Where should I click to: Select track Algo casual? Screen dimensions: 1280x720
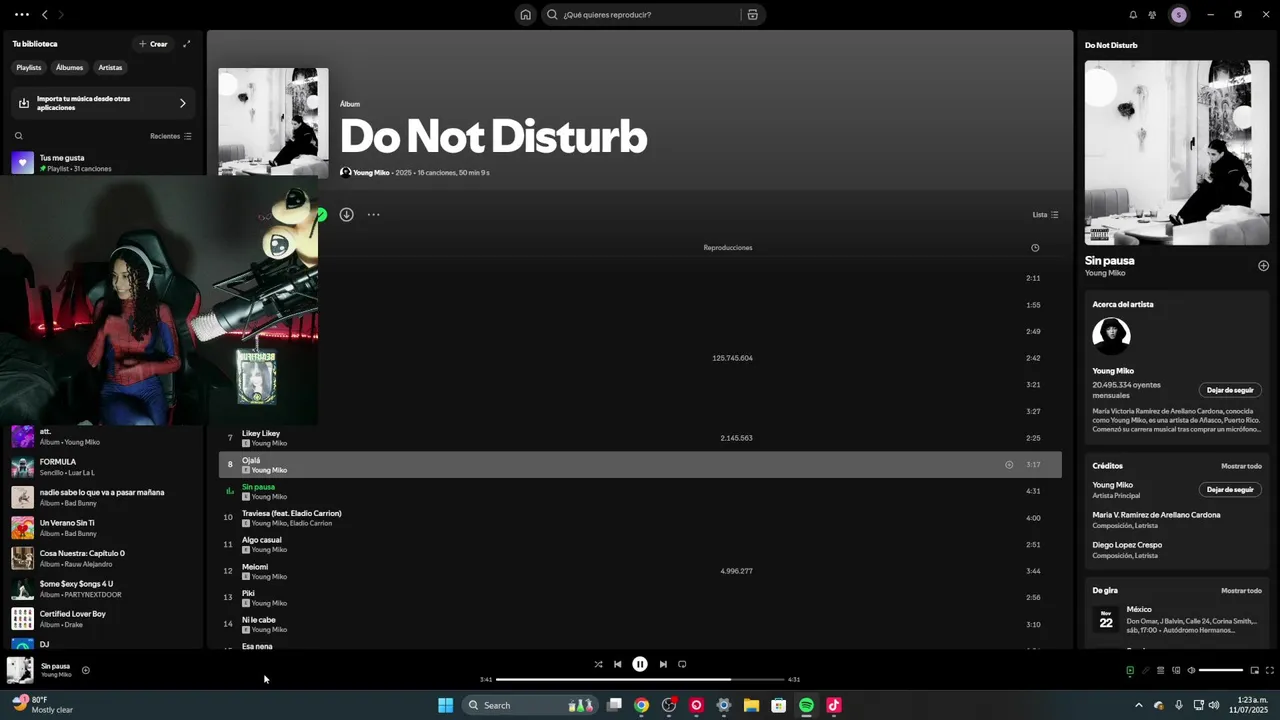[x=640, y=544]
